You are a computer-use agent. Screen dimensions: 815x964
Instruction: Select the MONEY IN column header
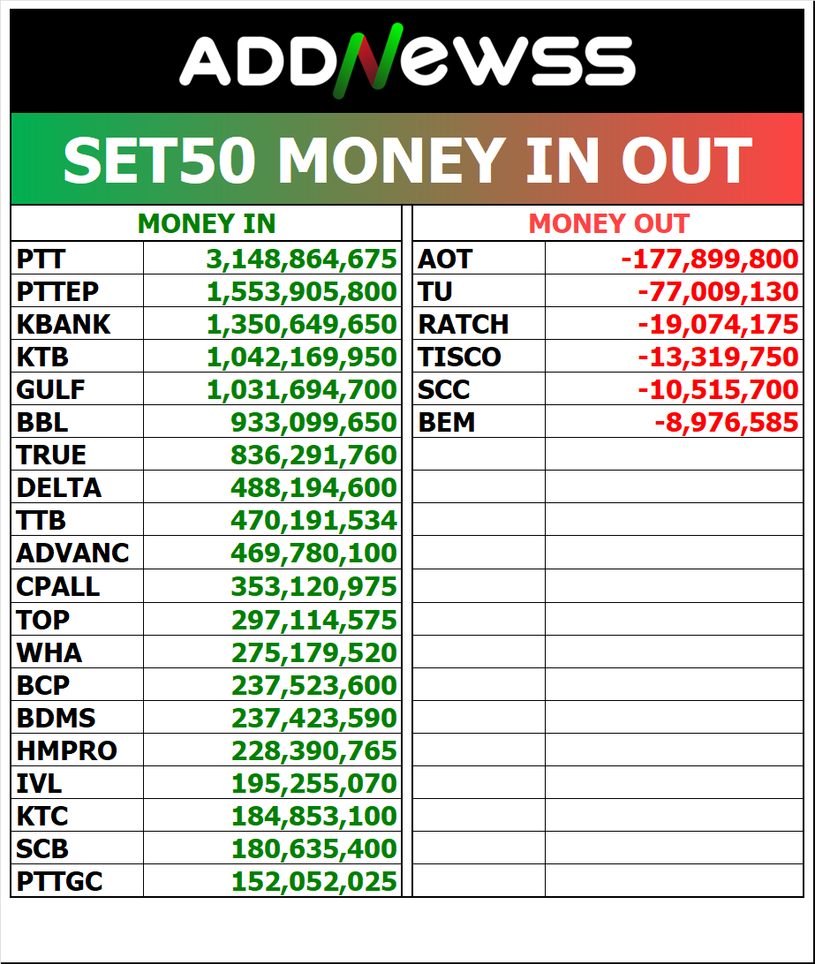coord(206,224)
